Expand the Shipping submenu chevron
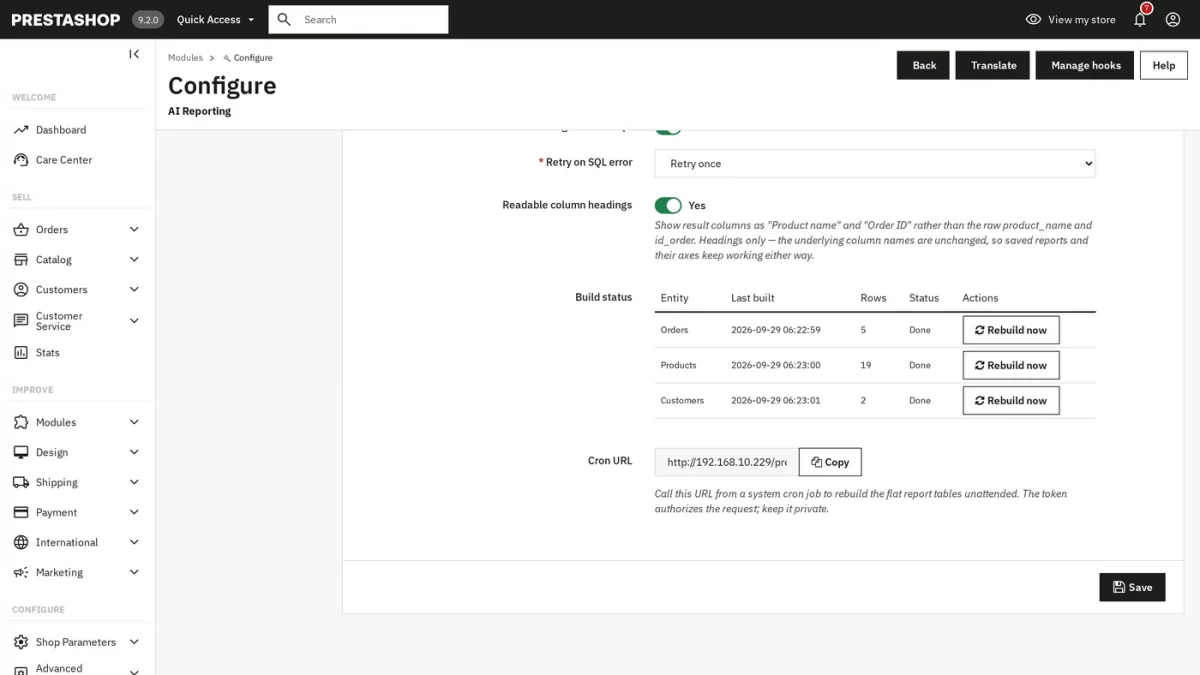The width and height of the screenshot is (1200, 675). tap(134, 482)
